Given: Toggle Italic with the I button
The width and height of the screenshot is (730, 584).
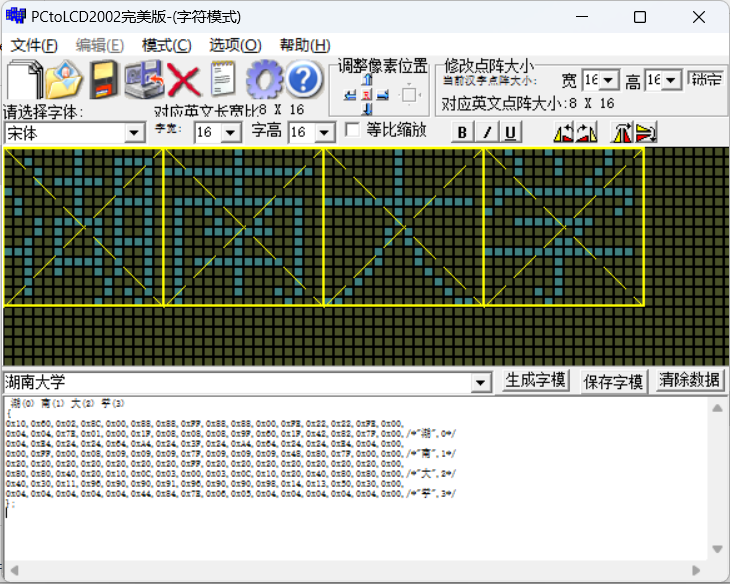Looking at the screenshot, I should (x=487, y=132).
